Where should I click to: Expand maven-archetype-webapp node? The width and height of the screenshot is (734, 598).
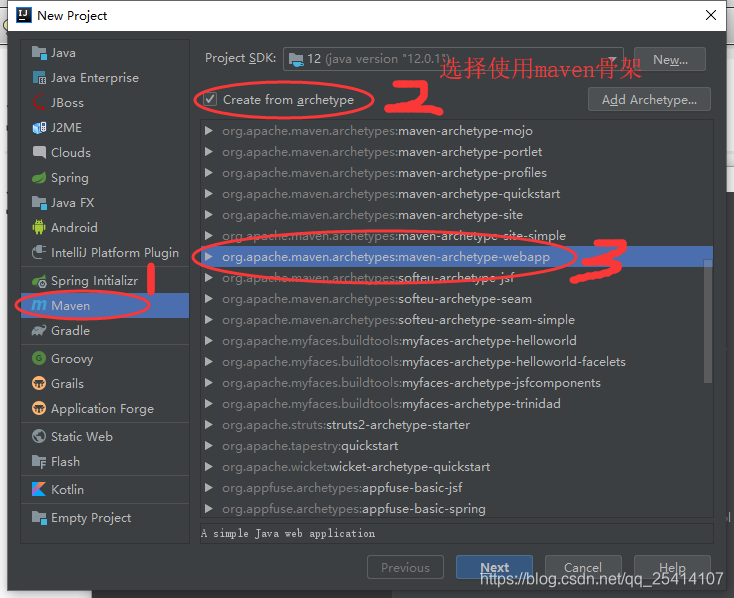[209, 257]
